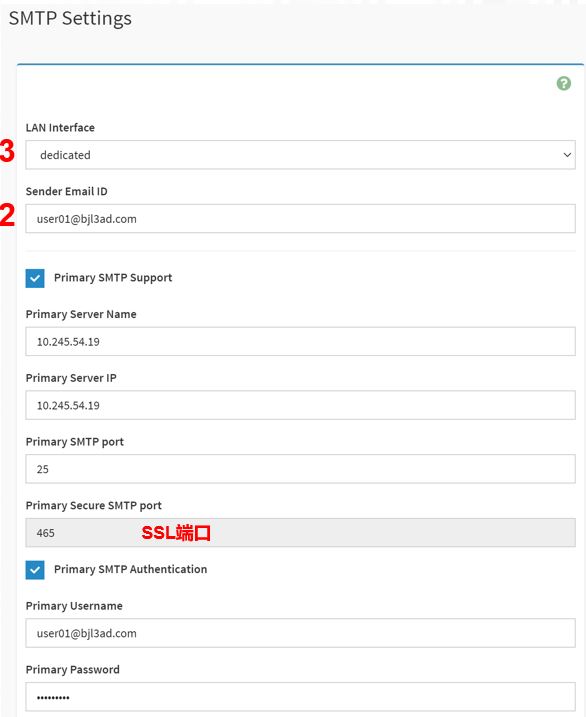Click the red number 2 marker

coord(7,215)
